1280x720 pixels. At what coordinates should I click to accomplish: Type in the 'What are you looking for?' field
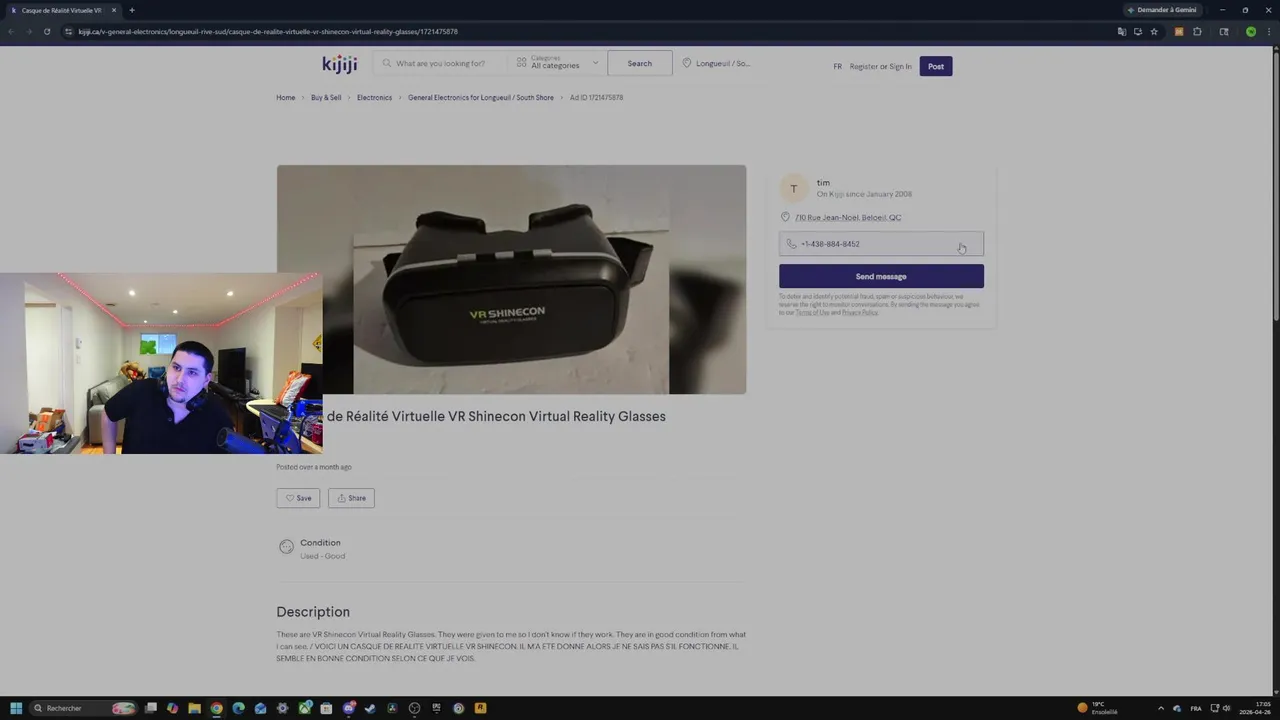[x=440, y=63]
